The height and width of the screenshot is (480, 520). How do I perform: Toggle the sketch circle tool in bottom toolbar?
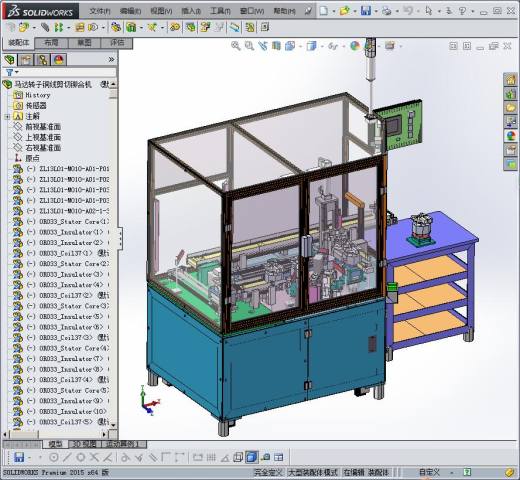(80, 457)
